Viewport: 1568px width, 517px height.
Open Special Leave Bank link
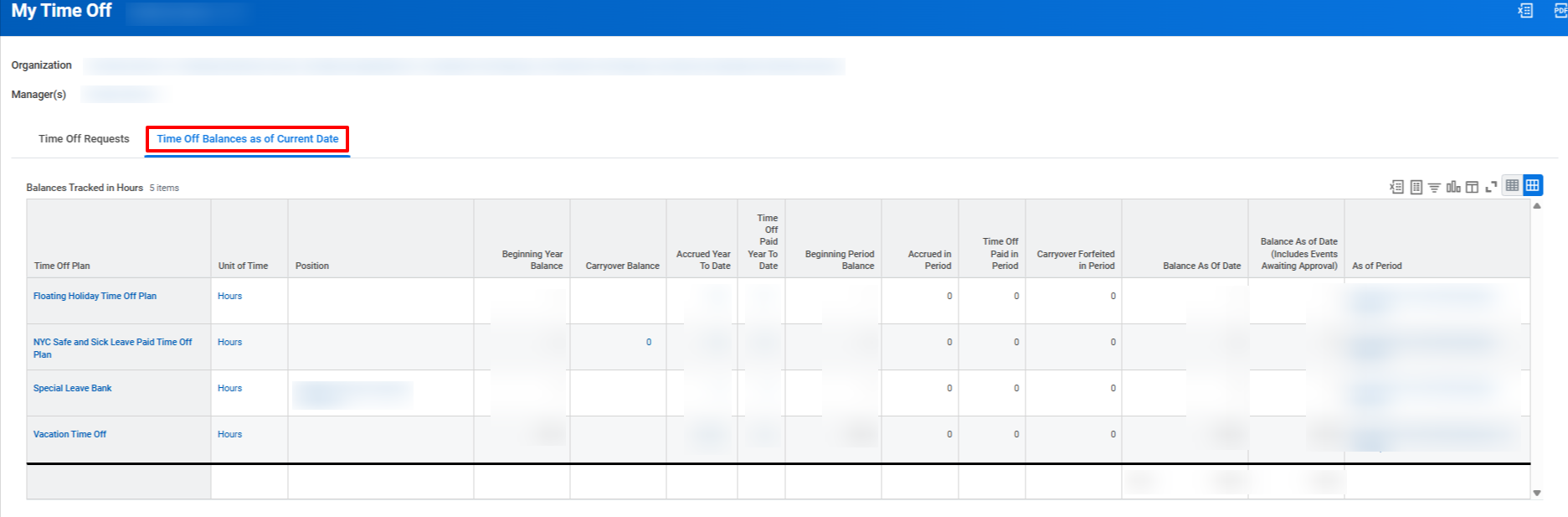tap(72, 388)
